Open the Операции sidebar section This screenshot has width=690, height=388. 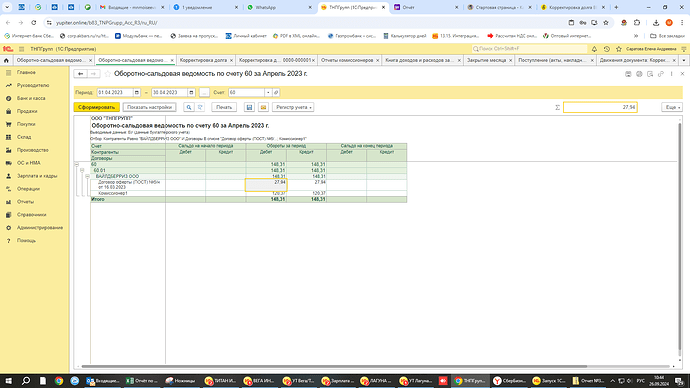(28, 189)
